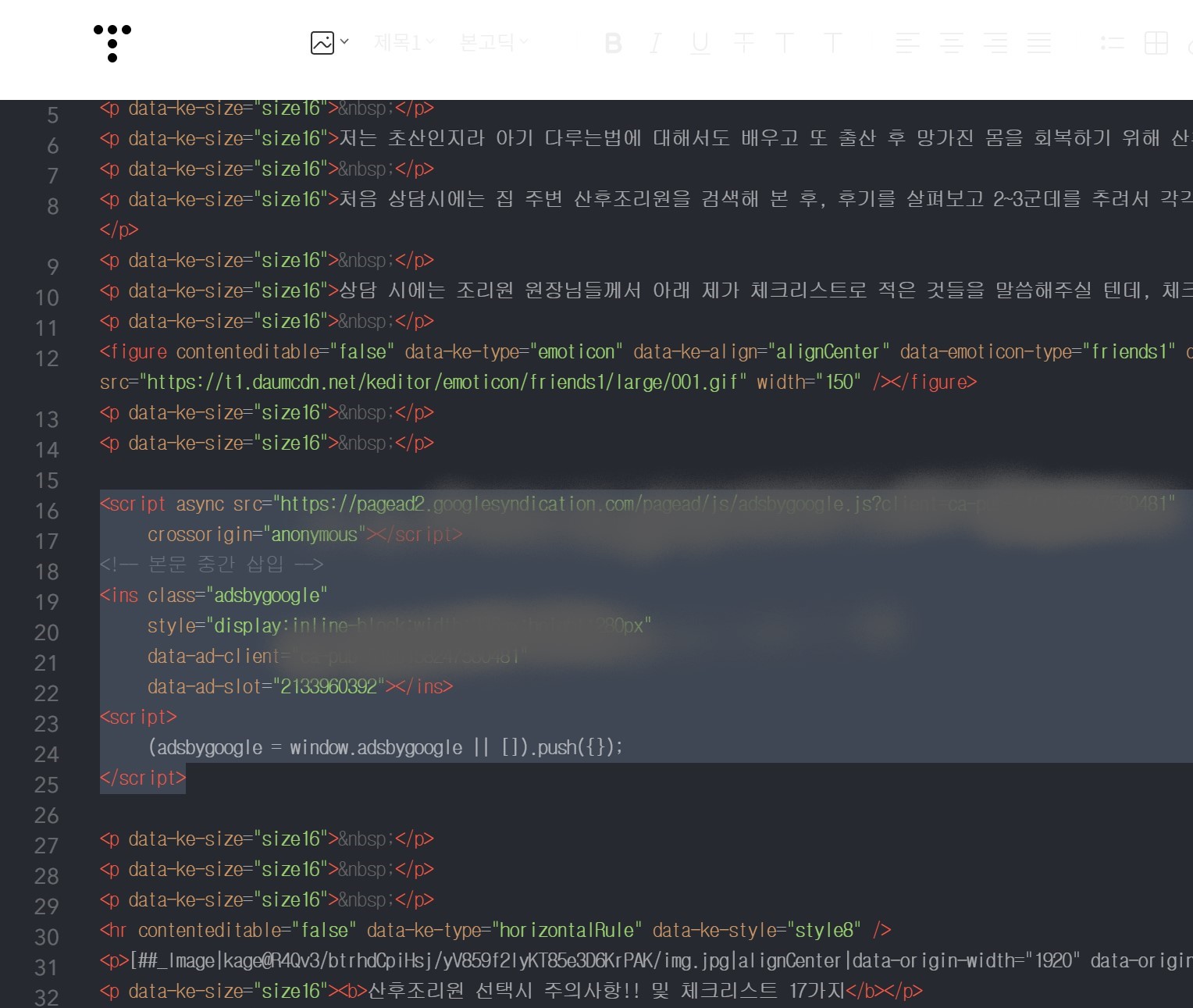
Task: Insert a table
Action: (x=1156, y=43)
